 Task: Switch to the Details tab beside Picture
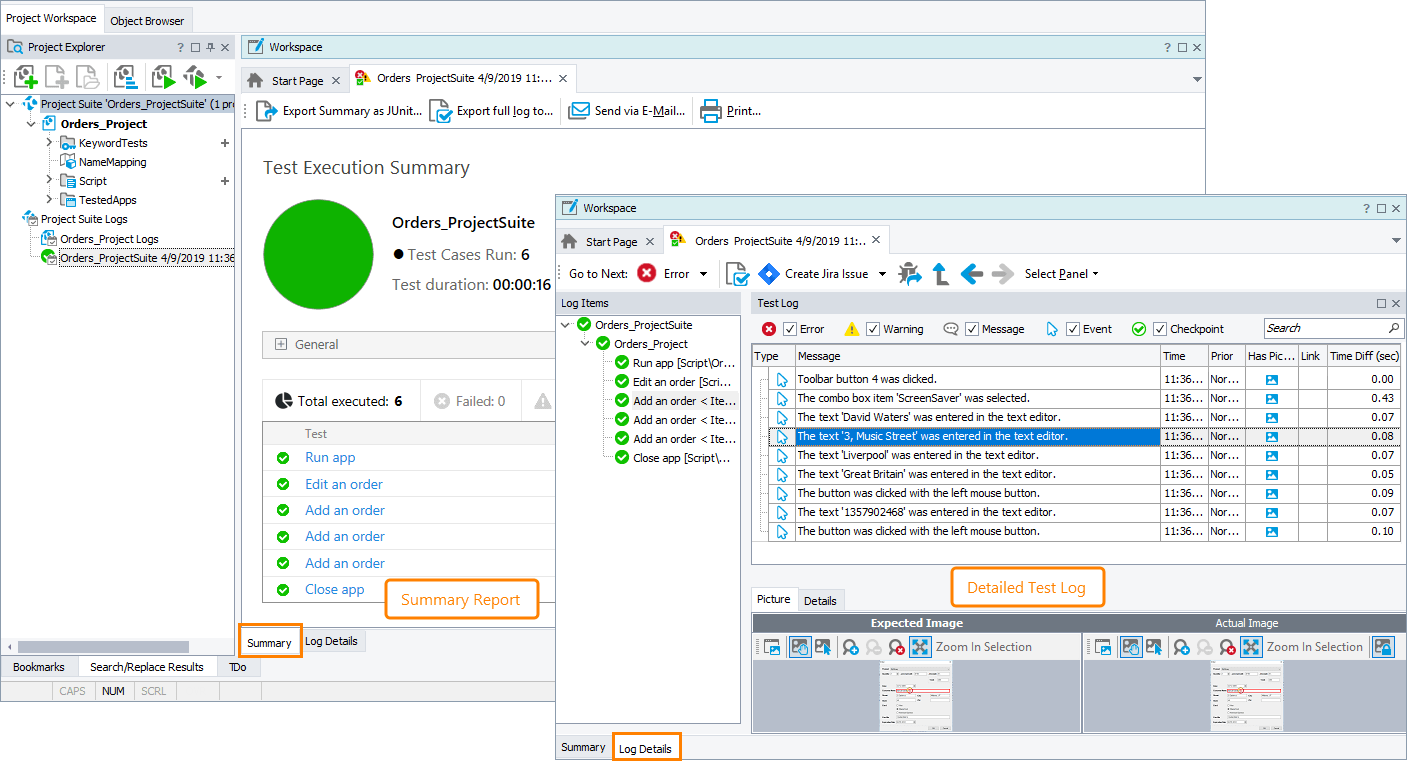pyautogui.click(x=820, y=600)
